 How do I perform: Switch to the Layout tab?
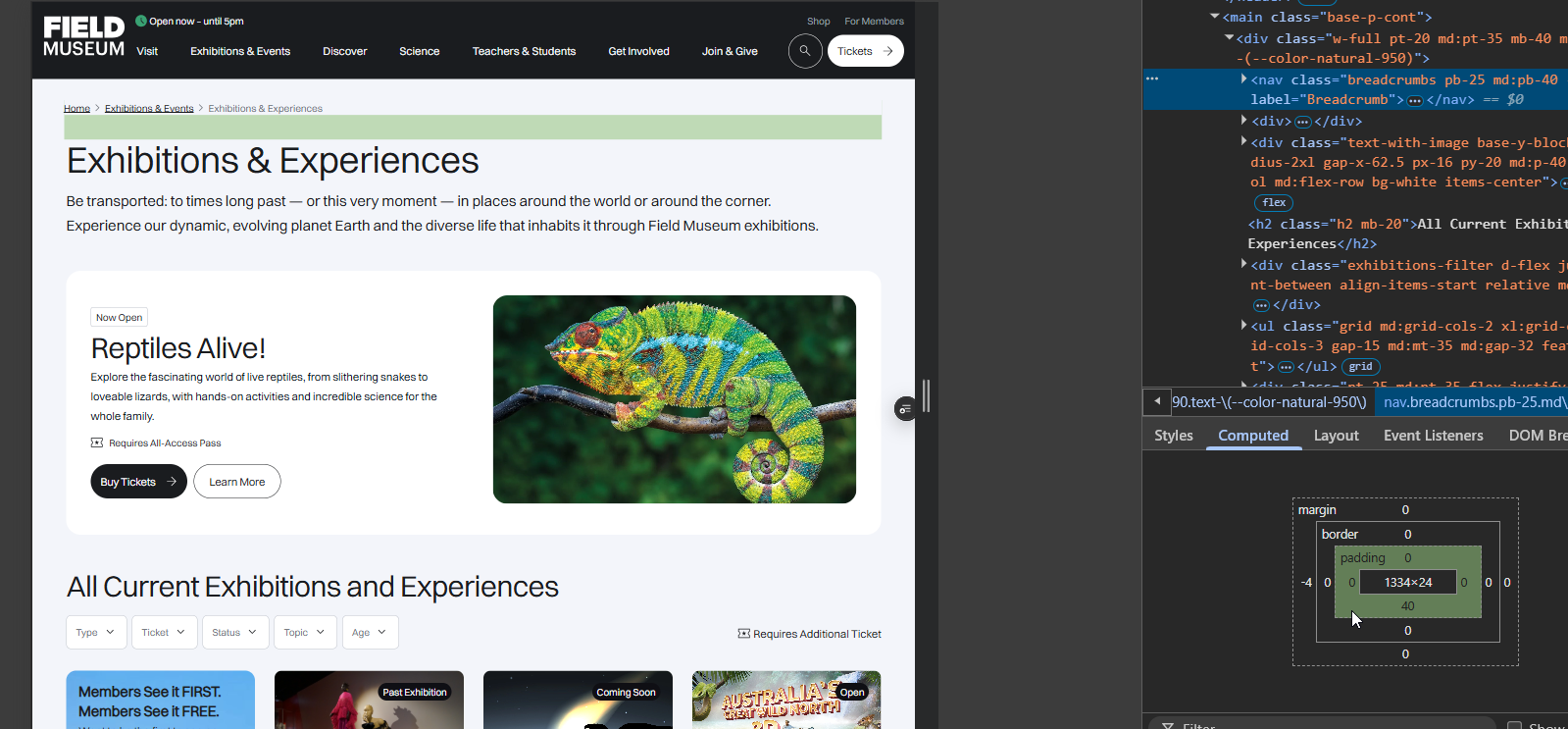click(1337, 436)
